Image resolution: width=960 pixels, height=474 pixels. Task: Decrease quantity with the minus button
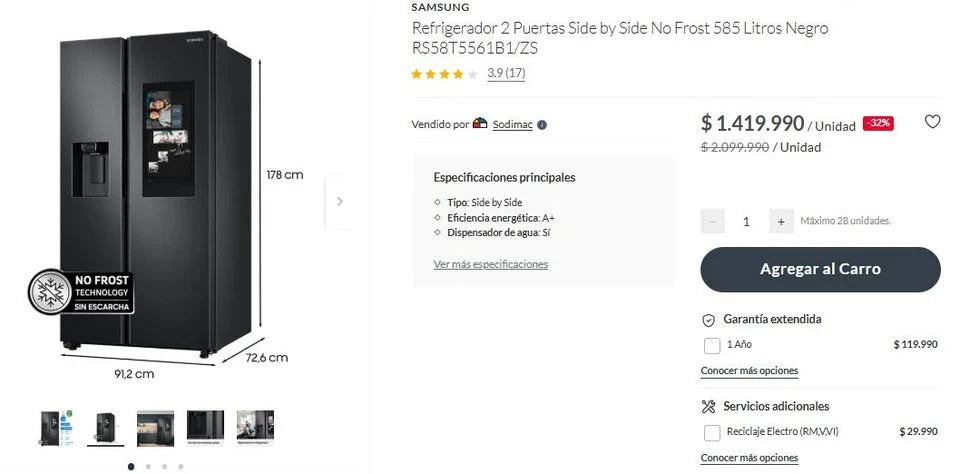(x=713, y=221)
